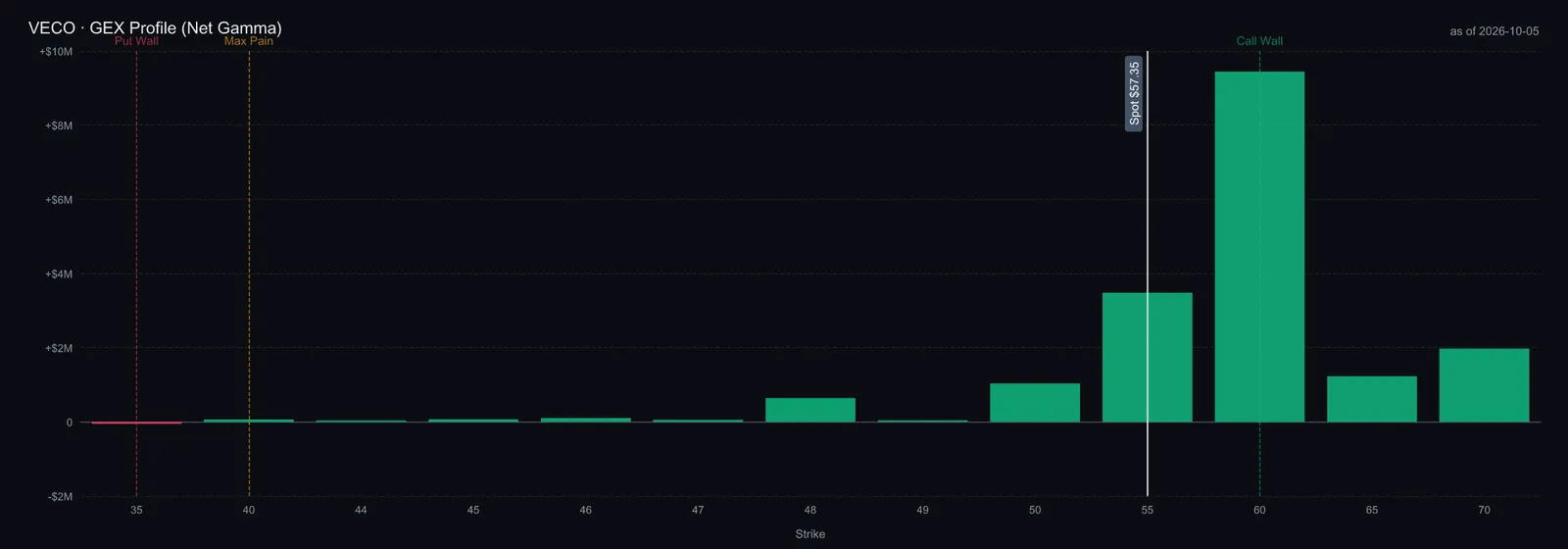1568x549 pixels.
Task: Click the Spot $57.35 label
Action: tap(1134, 94)
